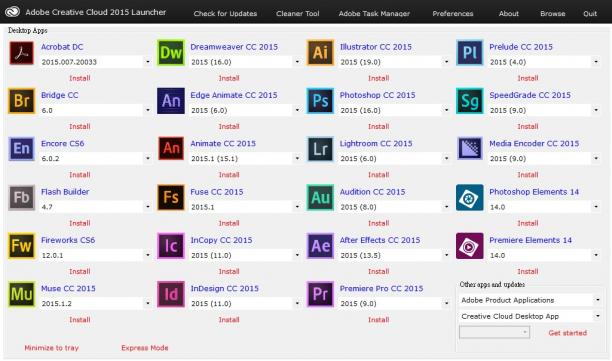Launch Adobe Task Manager from top bar
The image size is (612, 361).
pos(374,13)
